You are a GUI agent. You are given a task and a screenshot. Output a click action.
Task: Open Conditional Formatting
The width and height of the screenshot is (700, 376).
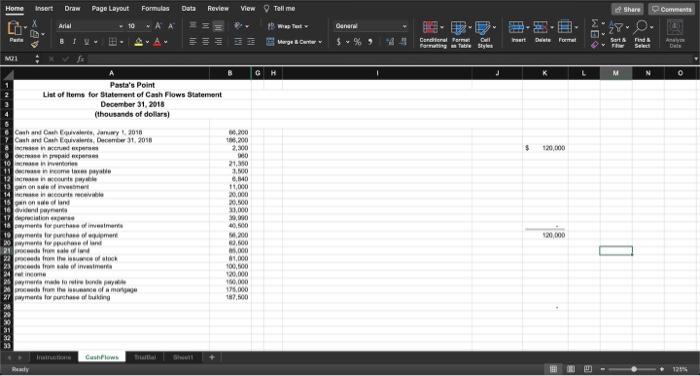point(433,34)
